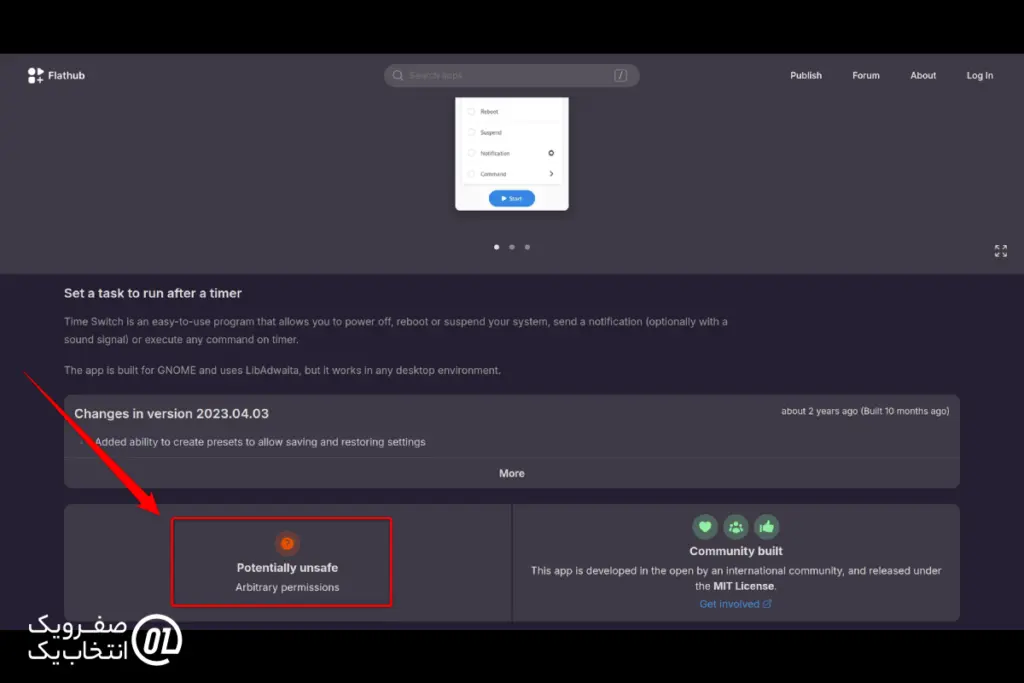
Task: Open the About page
Action: click(x=923, y=76)
